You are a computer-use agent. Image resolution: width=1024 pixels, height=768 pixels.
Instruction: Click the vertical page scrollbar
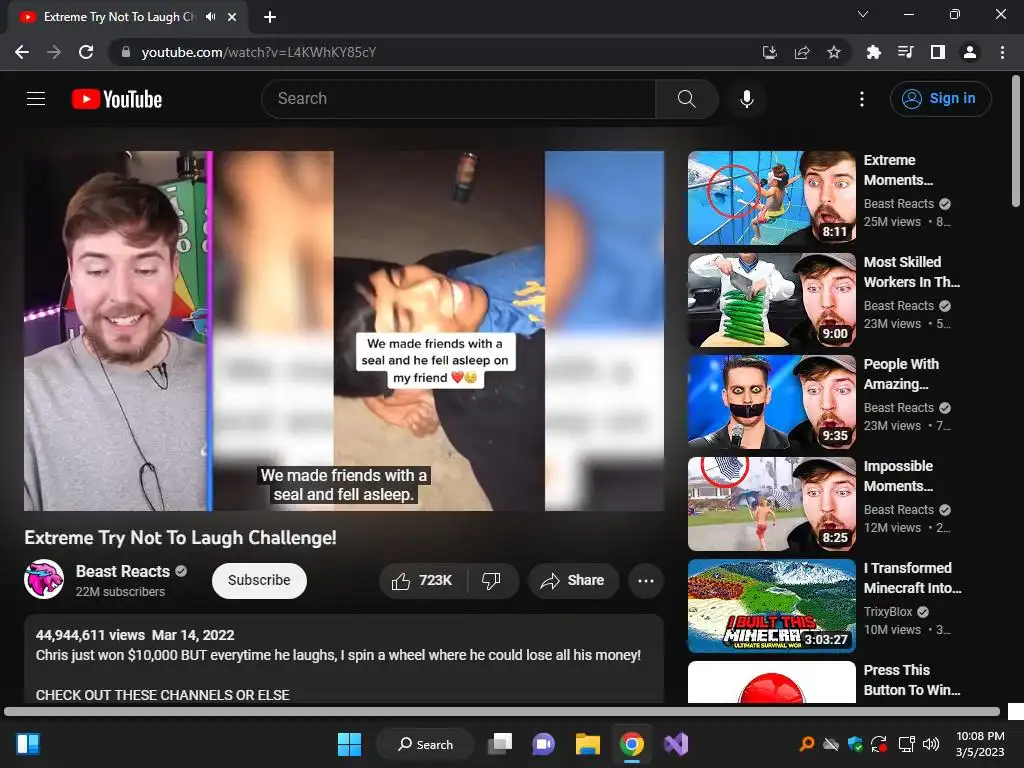tap(1016, 142)
